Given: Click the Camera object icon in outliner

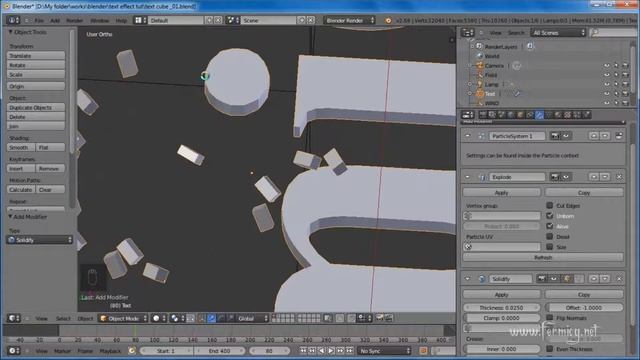Looking at the screenshot, I should coord(480,65).
